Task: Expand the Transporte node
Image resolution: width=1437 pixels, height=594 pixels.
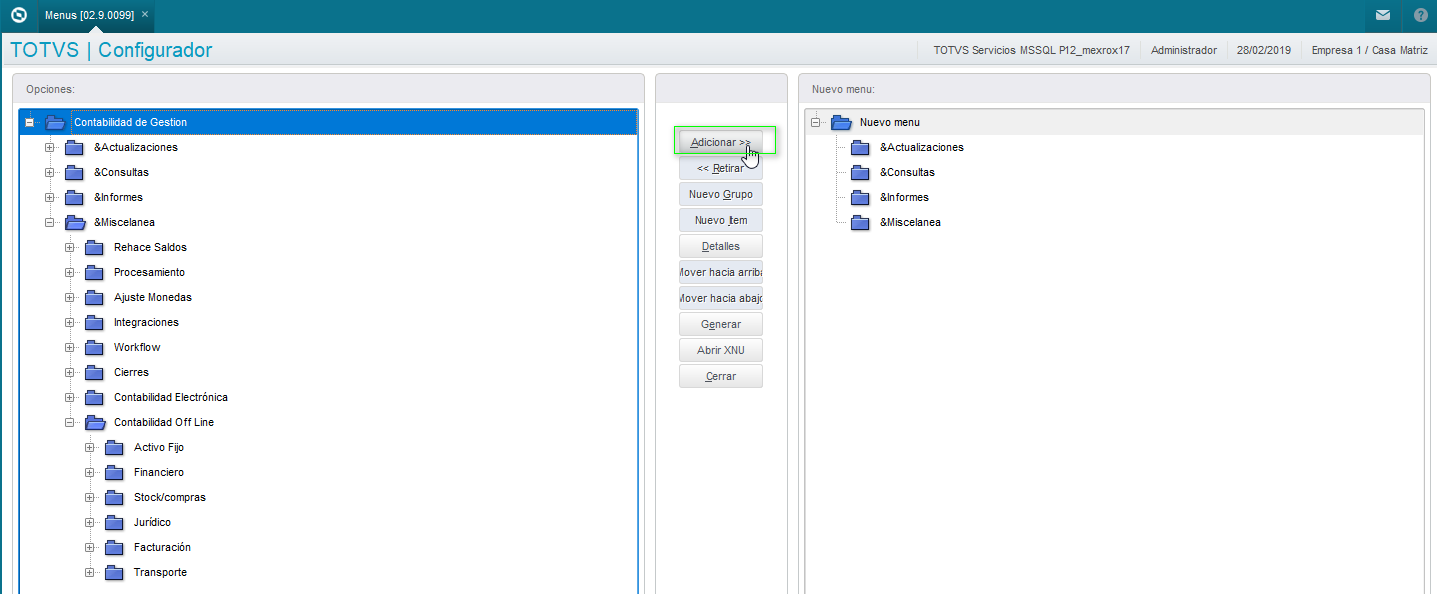Action: 90,572
